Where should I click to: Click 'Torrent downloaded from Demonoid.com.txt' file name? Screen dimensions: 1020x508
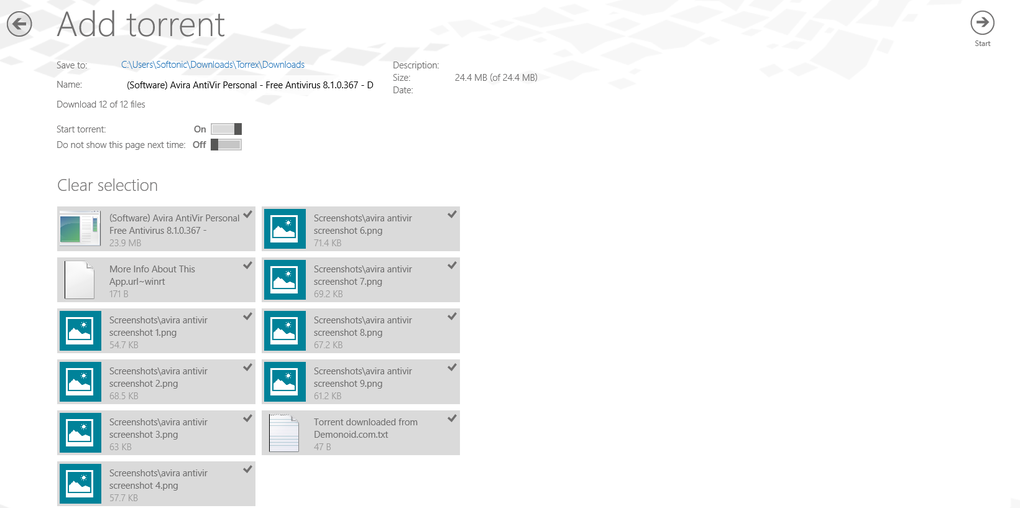coord(366,429)
